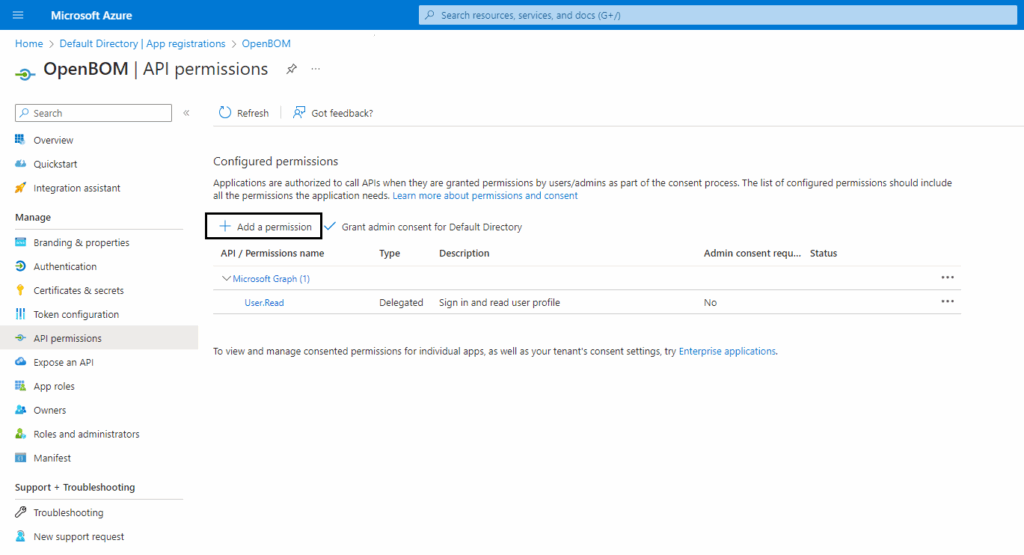Image resolution: width=1024 pixels, height=555 pixels.
Task: Click the Microsoft Azure portal title
Action: pos(91,15)
